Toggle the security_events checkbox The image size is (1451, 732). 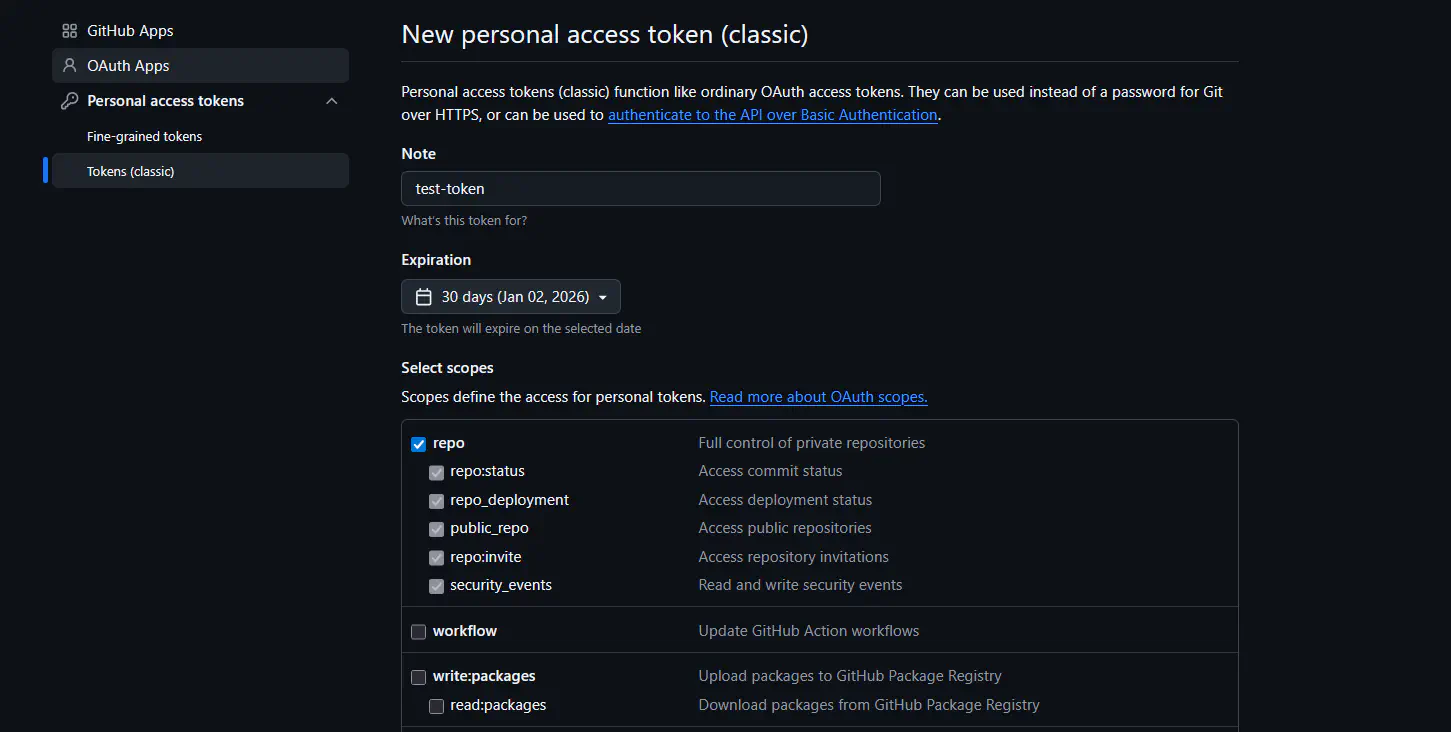tap(437, 586)
